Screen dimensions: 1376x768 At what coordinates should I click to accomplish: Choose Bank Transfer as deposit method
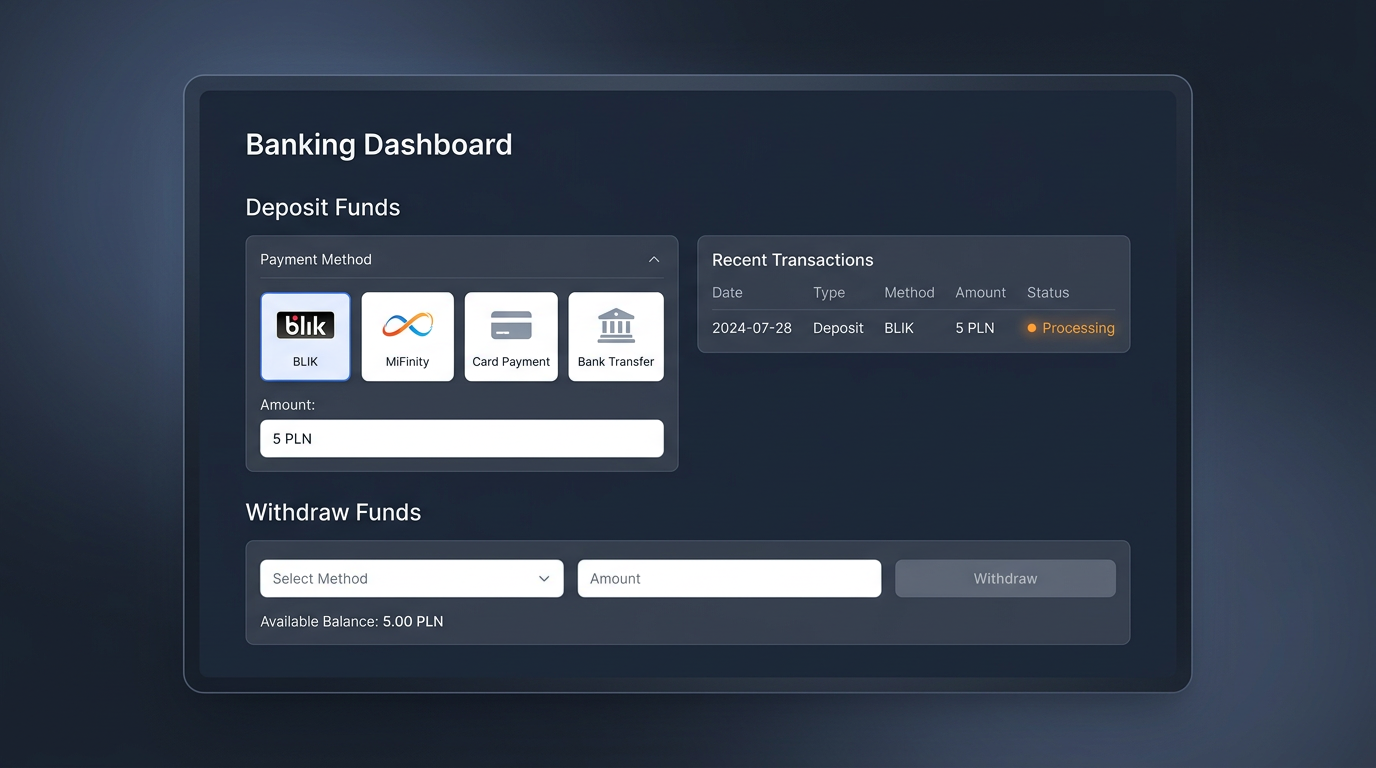tap(616, 336)
